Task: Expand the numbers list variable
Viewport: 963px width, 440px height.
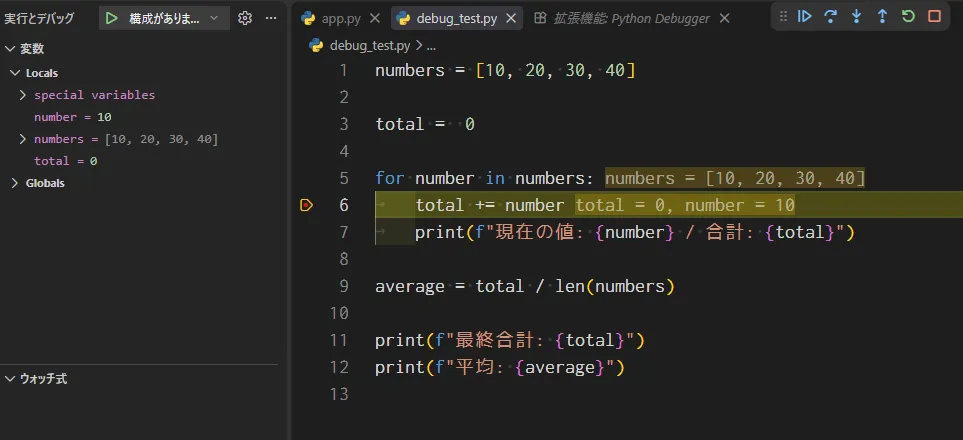Action: click(23, 139)
